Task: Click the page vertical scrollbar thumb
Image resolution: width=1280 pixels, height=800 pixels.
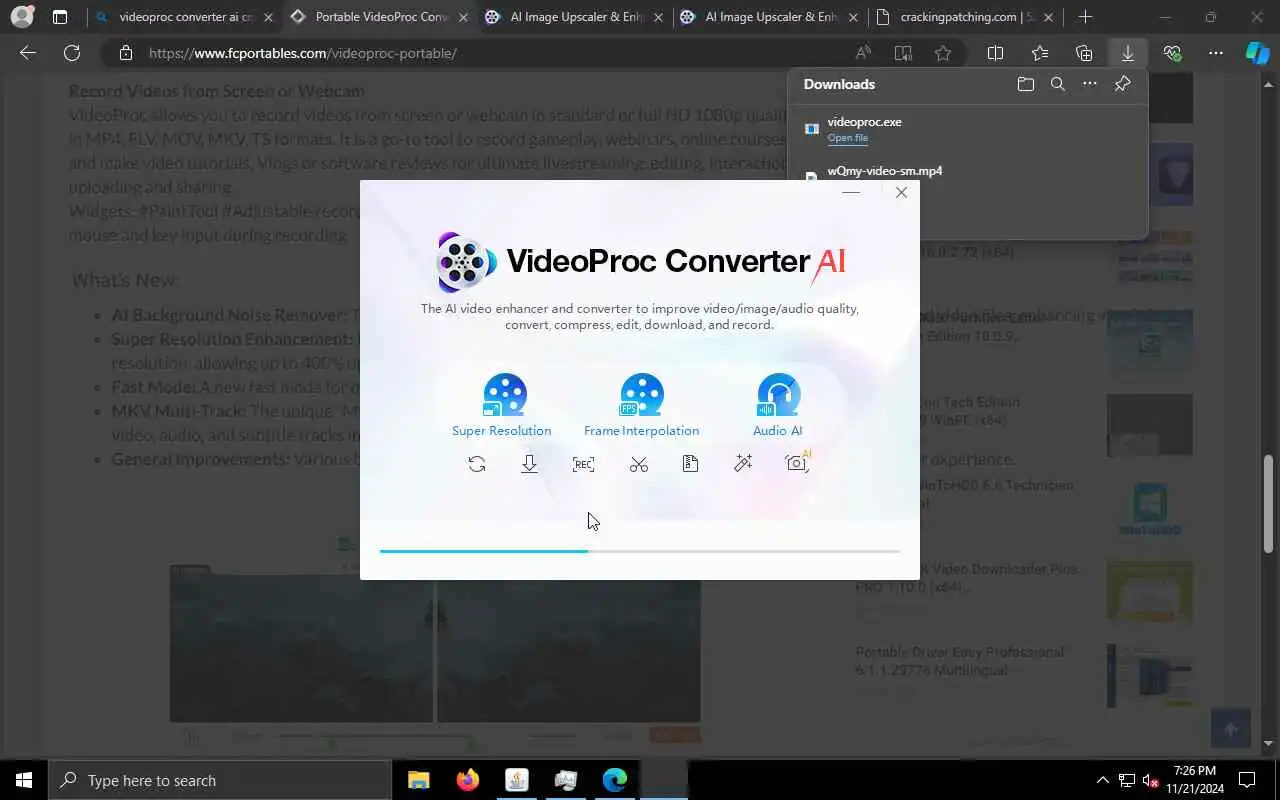Action: coord(1268,504)
